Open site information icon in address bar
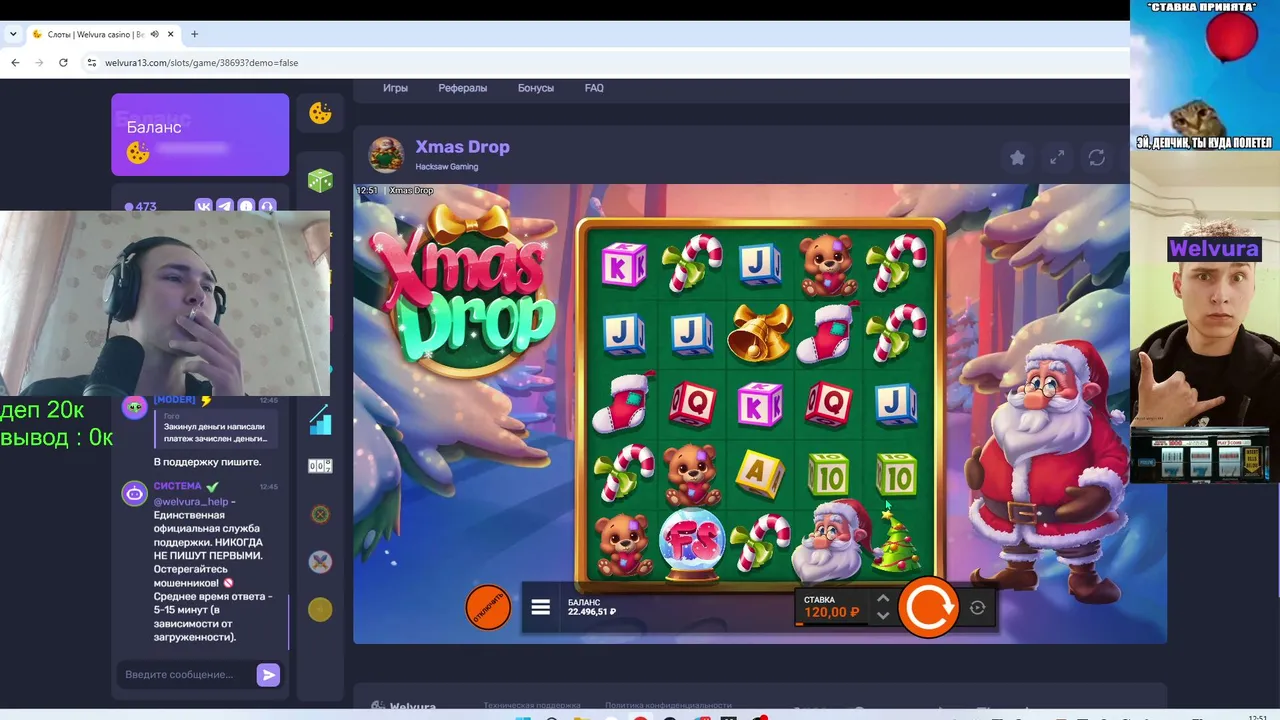1280x720 pixels. [x=92, y=62]
